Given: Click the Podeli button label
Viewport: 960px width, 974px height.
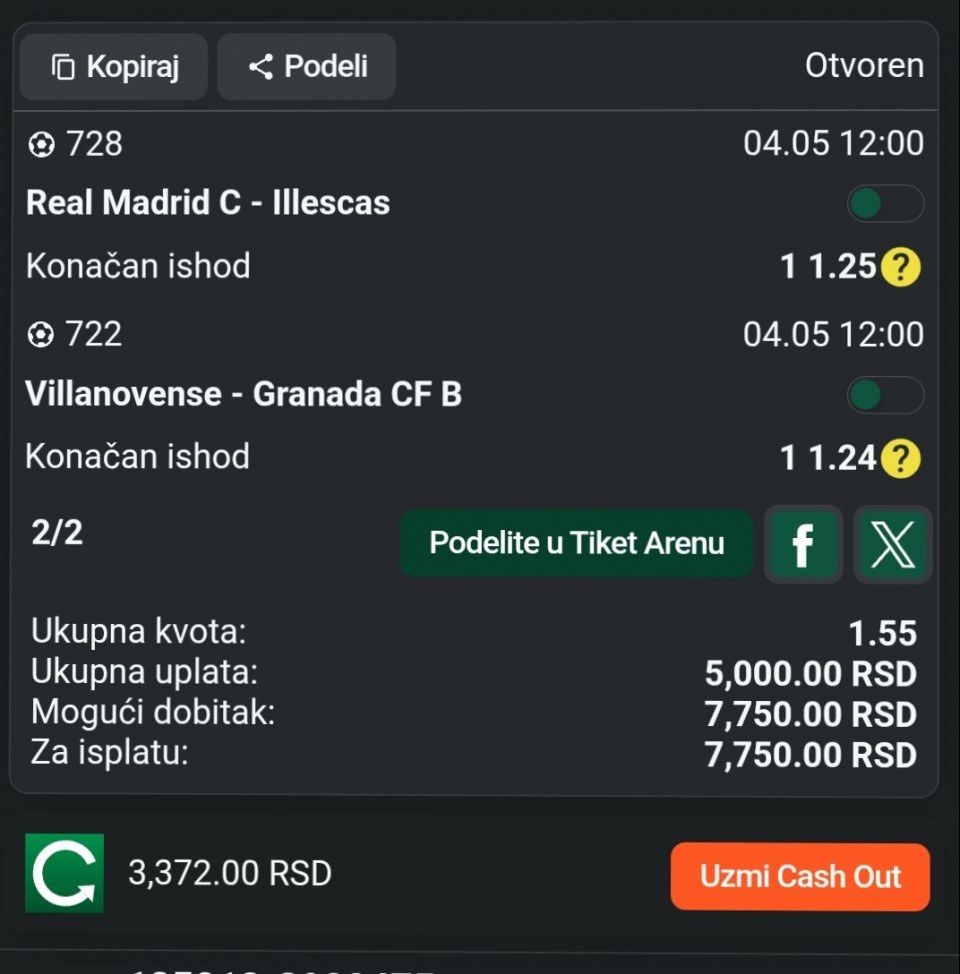Looking at the screenshot, I should point(326,66).
